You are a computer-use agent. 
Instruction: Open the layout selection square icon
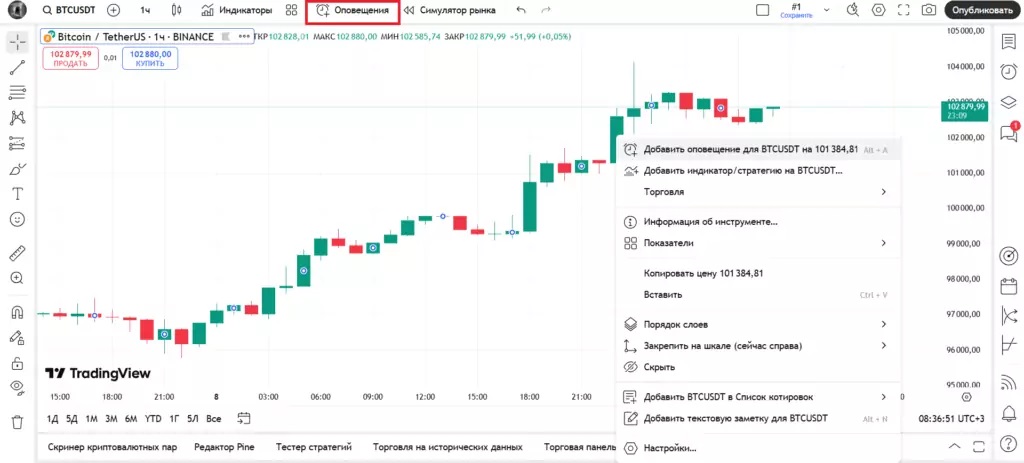(762, 10)
